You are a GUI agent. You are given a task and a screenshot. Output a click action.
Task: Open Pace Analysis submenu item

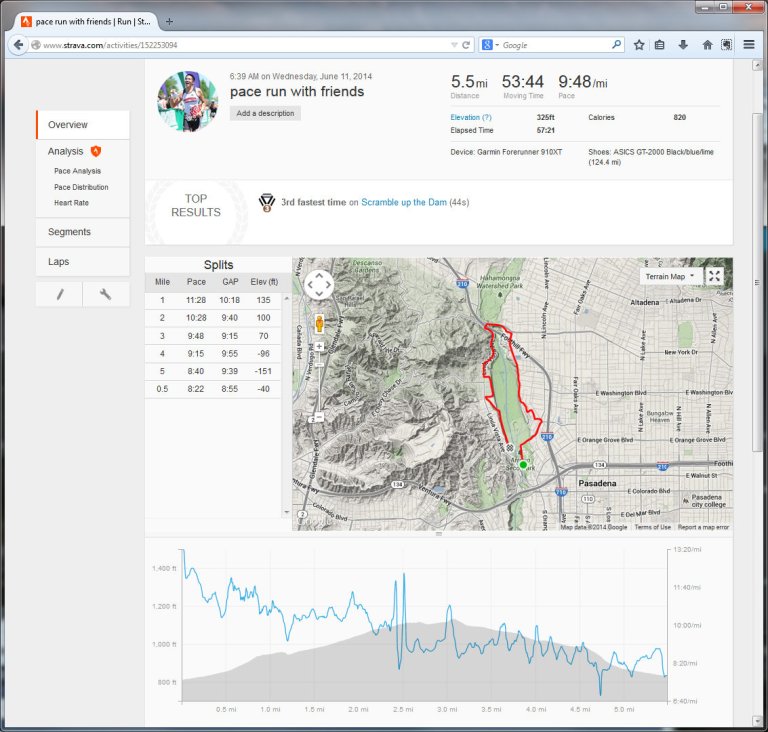click(x=77, y=171)
